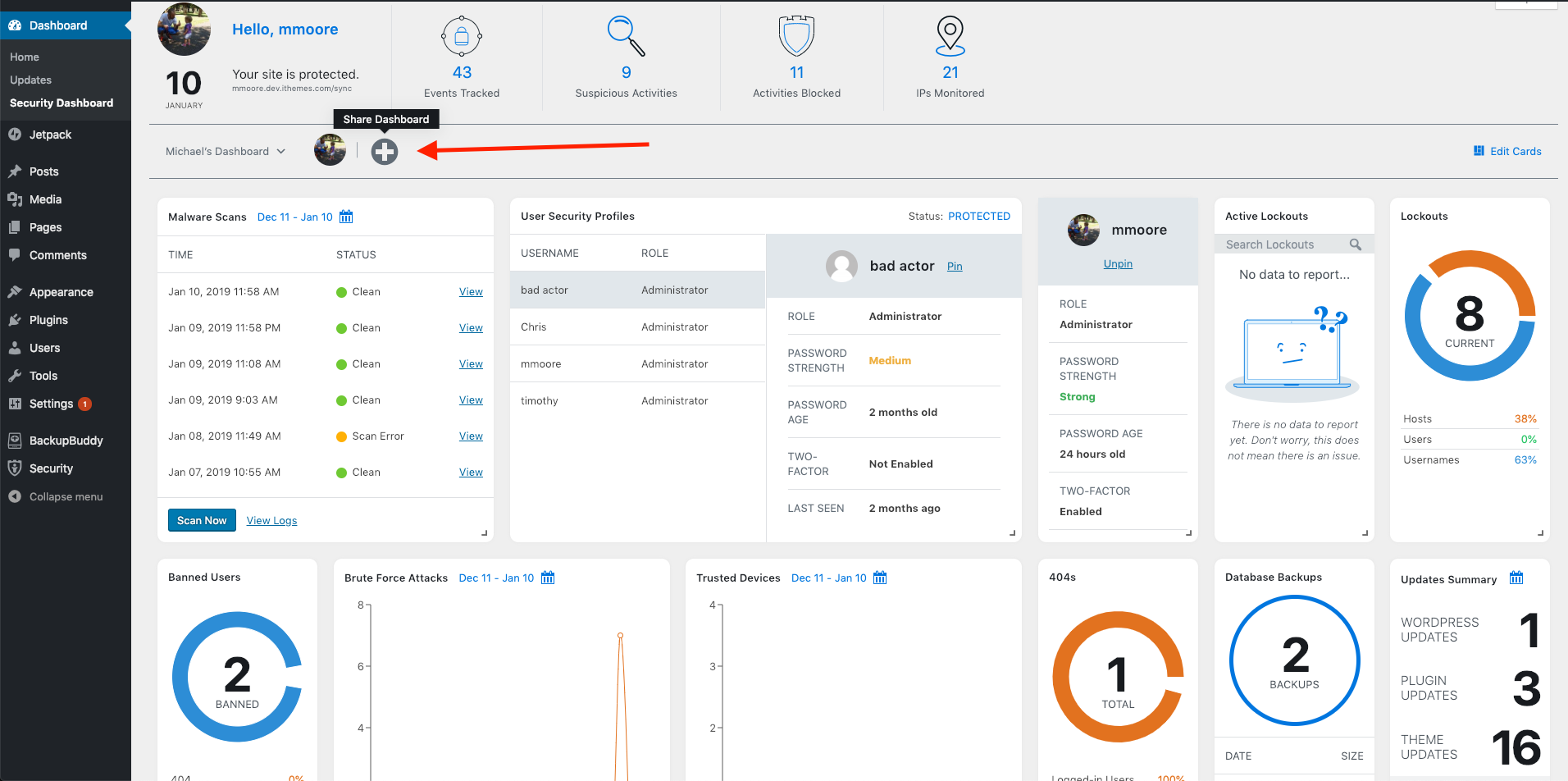Screen dimensions: 1568x781
Task: Open the Malware Scans calendar date picker
Action: coord(346,217)
